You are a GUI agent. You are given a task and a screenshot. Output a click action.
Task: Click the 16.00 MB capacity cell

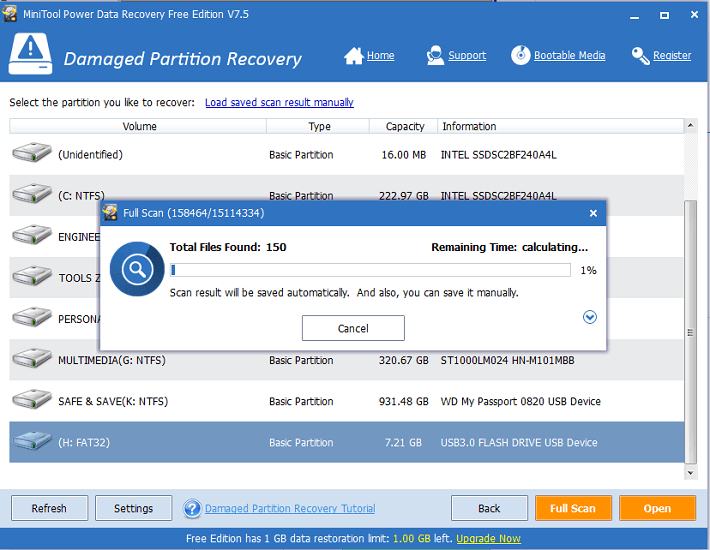tap(403, 155)
